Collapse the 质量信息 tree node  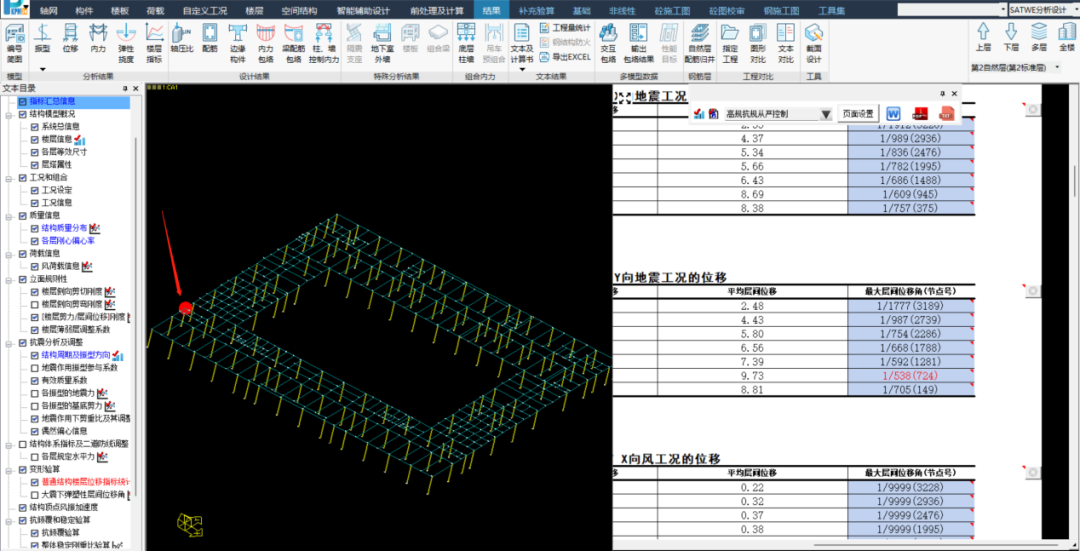[x=10, y=216]
